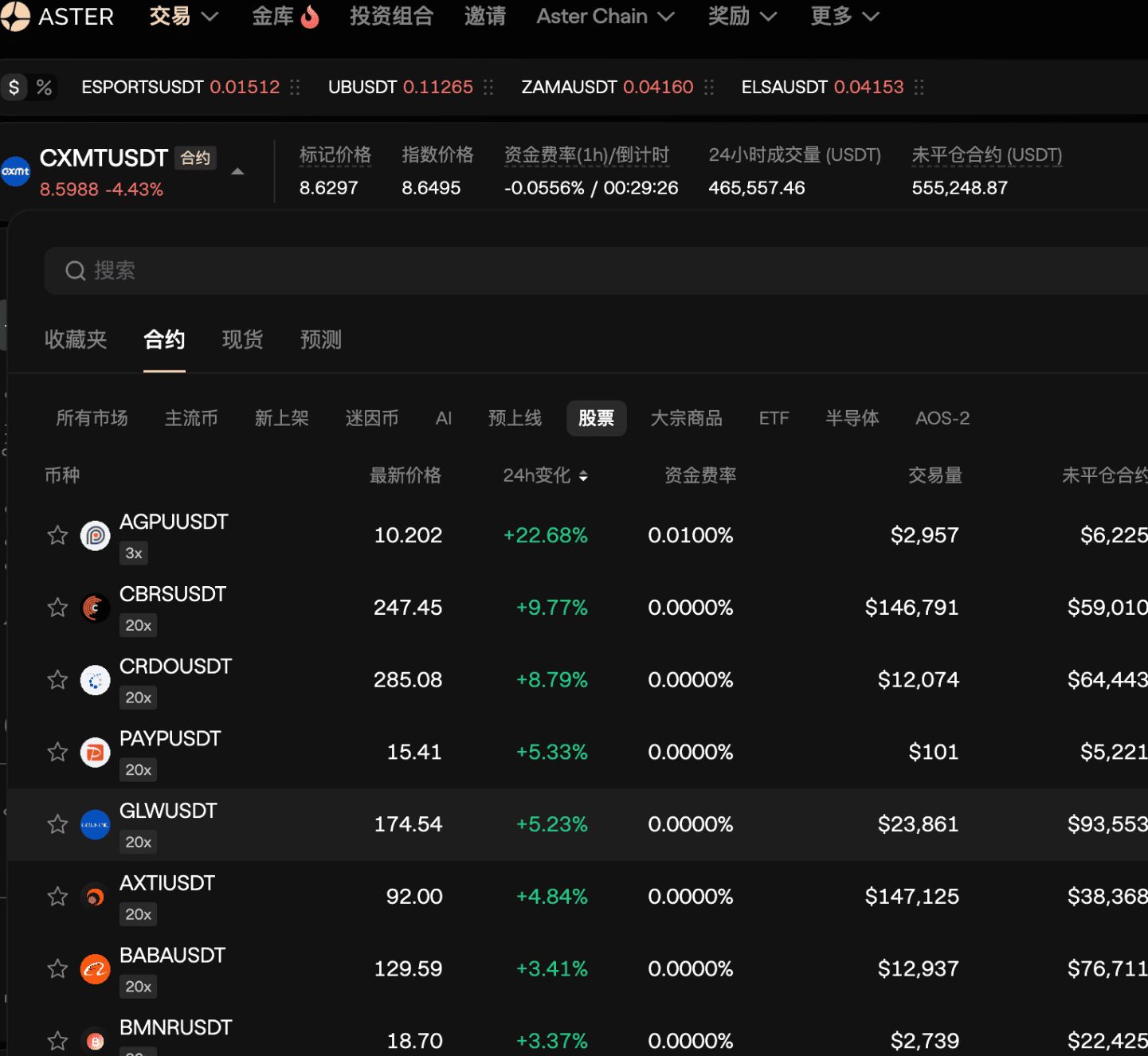1148x1056 pixels.
Task: Toggle the dollar sign display mode
Action: pos(14,87)
